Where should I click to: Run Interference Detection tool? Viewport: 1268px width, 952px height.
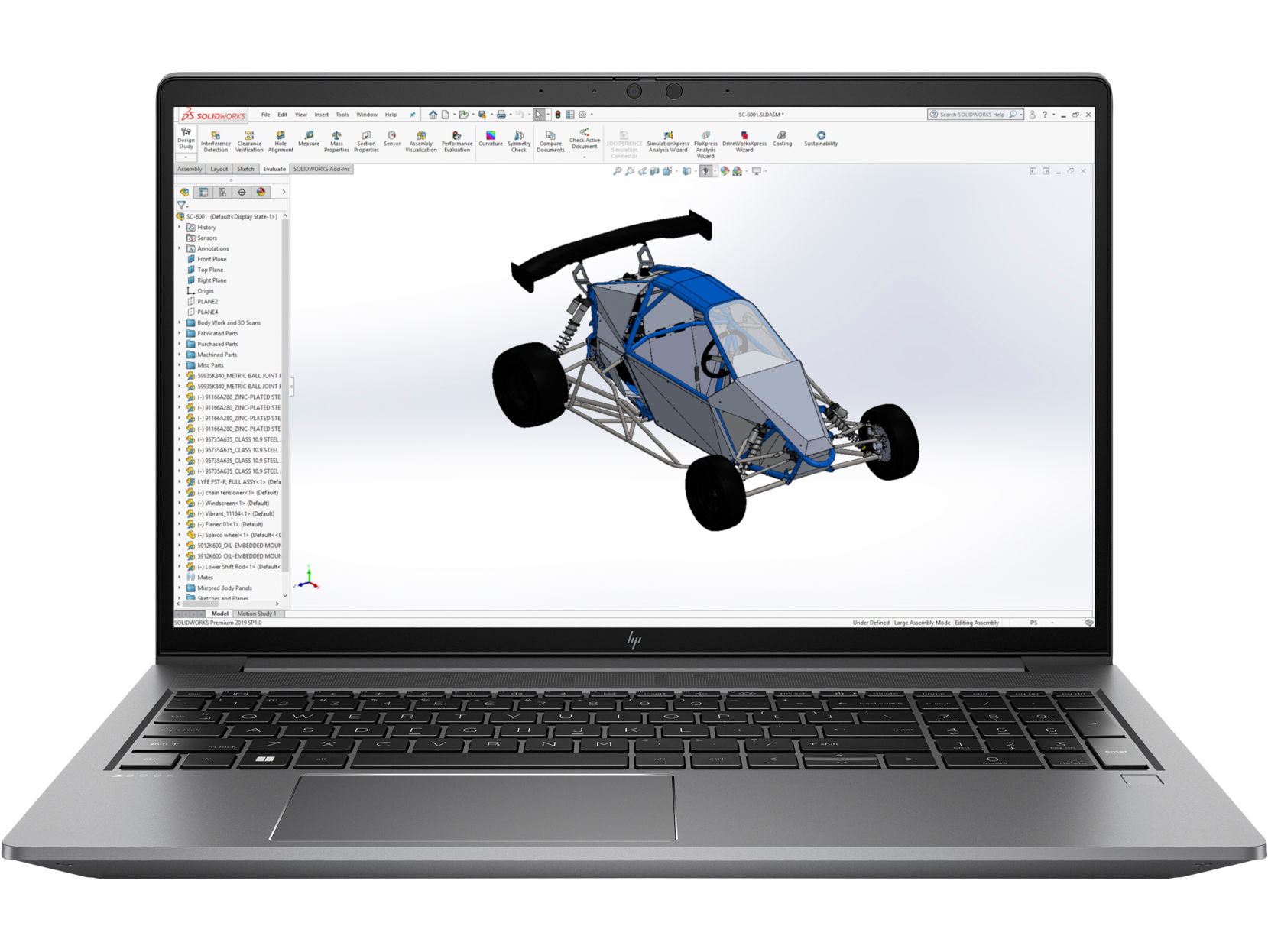point(216,140)
